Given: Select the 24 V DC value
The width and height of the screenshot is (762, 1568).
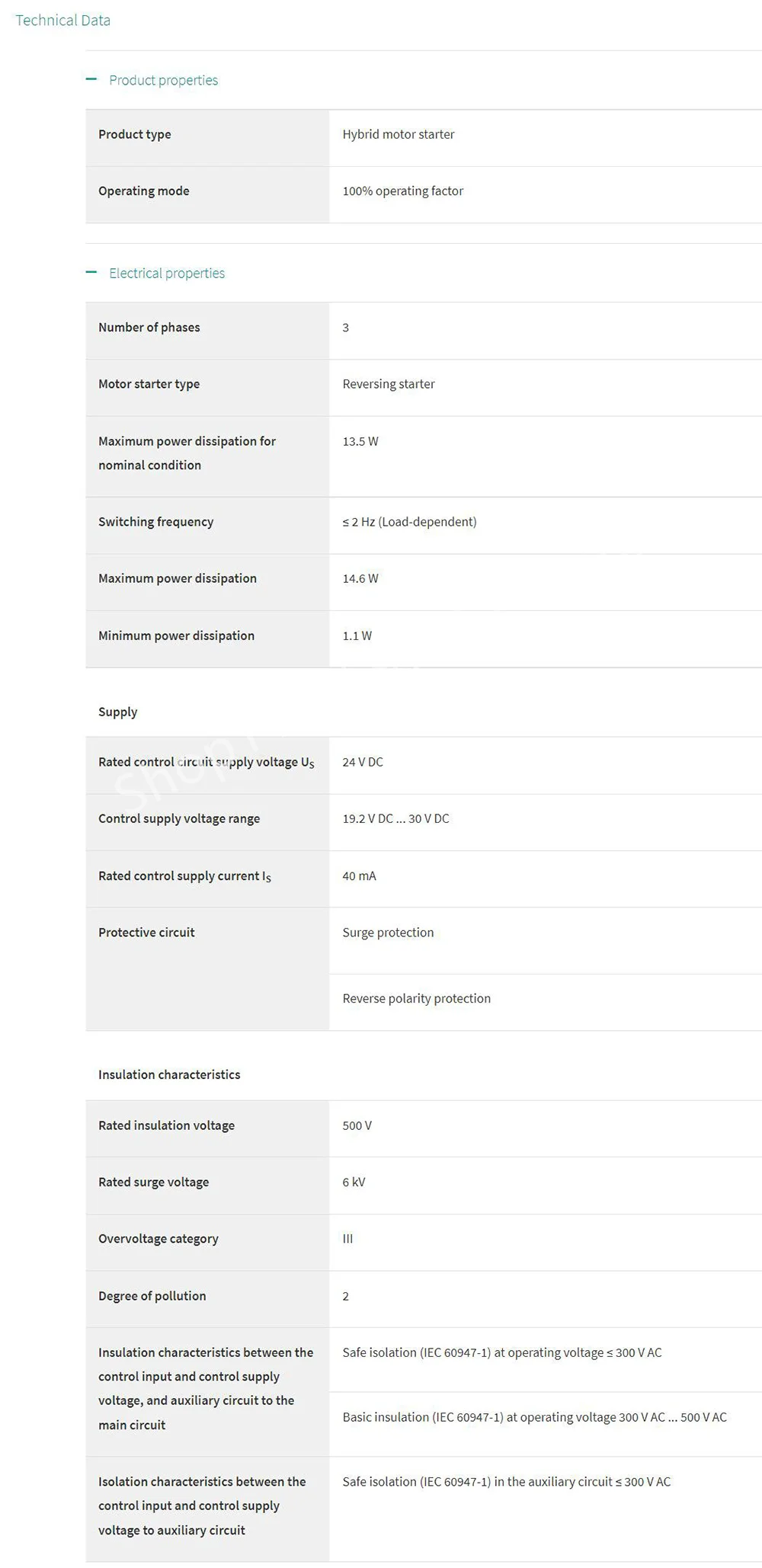Looking at the screenshot, I should (362, 762).
